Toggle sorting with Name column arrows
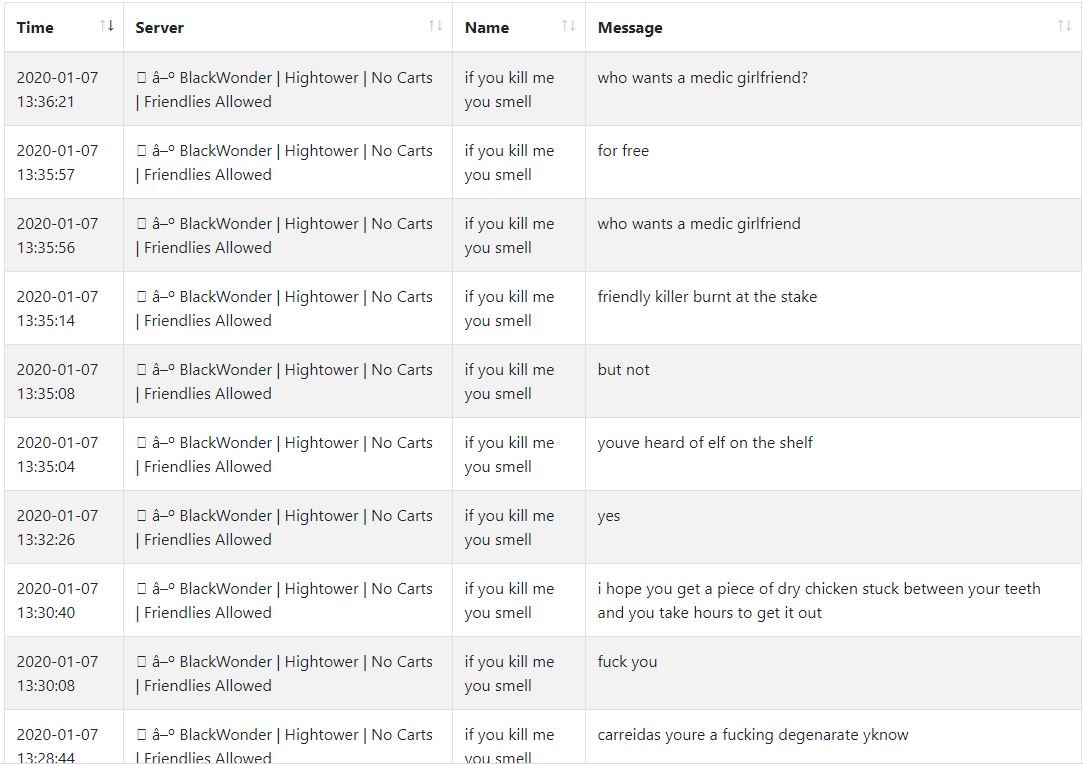 pyautogui.click(x=568, y=26)
